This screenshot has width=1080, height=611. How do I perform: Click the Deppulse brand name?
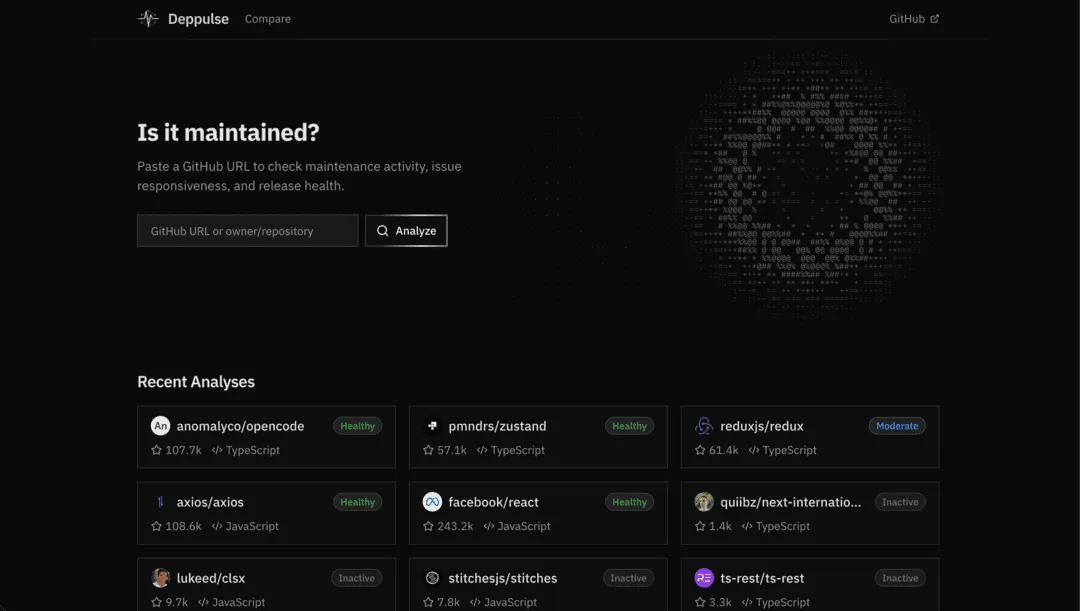point(198,19)
